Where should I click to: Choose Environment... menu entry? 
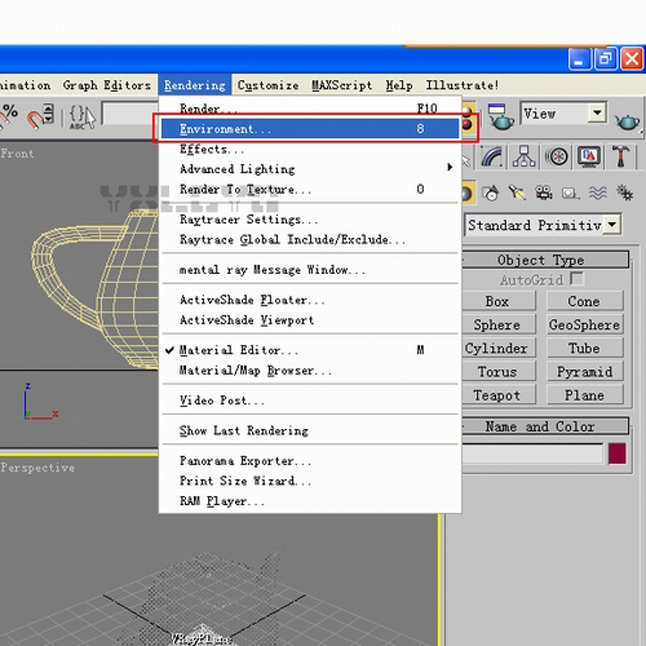pyautogui.click(x=310, y=129)
